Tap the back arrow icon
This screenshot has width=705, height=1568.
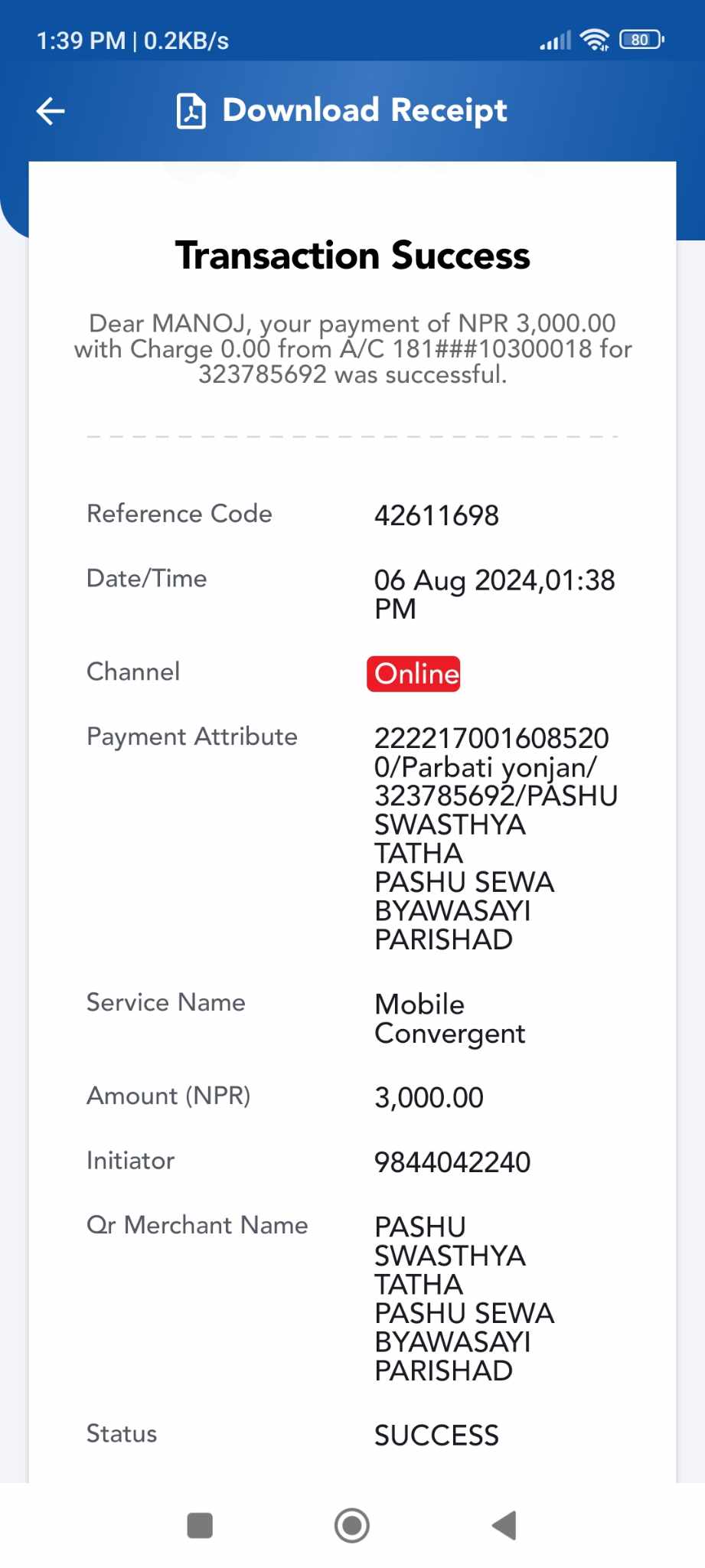tap(51, 111)
